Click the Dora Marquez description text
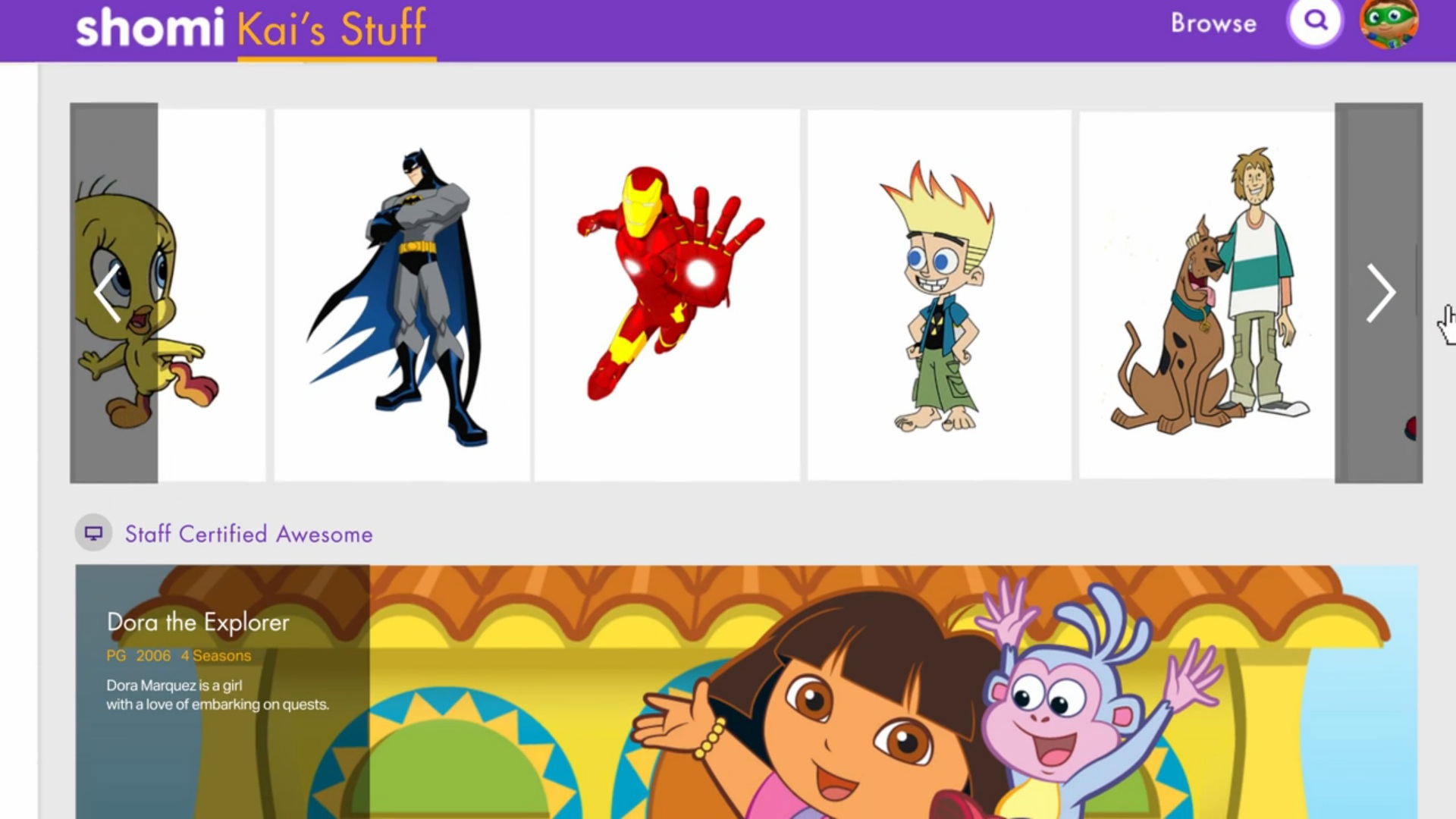 click(218, 695)
